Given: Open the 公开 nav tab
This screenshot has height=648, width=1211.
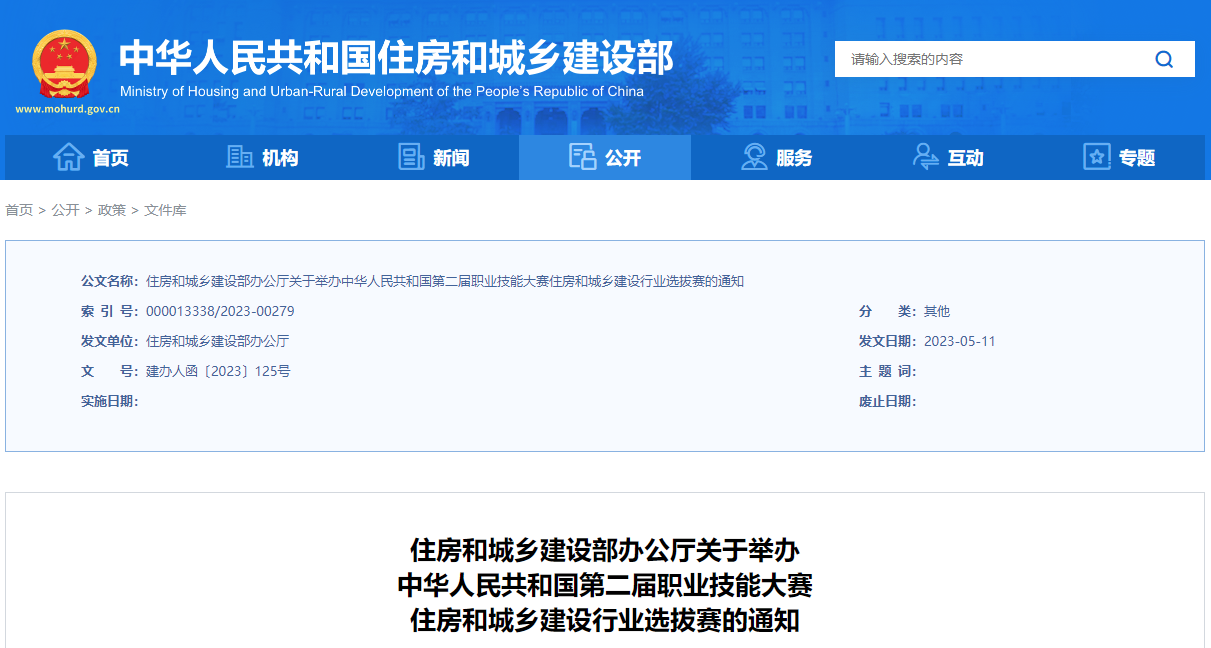Looking at the screenshot, I should click(x=605, y=158).
